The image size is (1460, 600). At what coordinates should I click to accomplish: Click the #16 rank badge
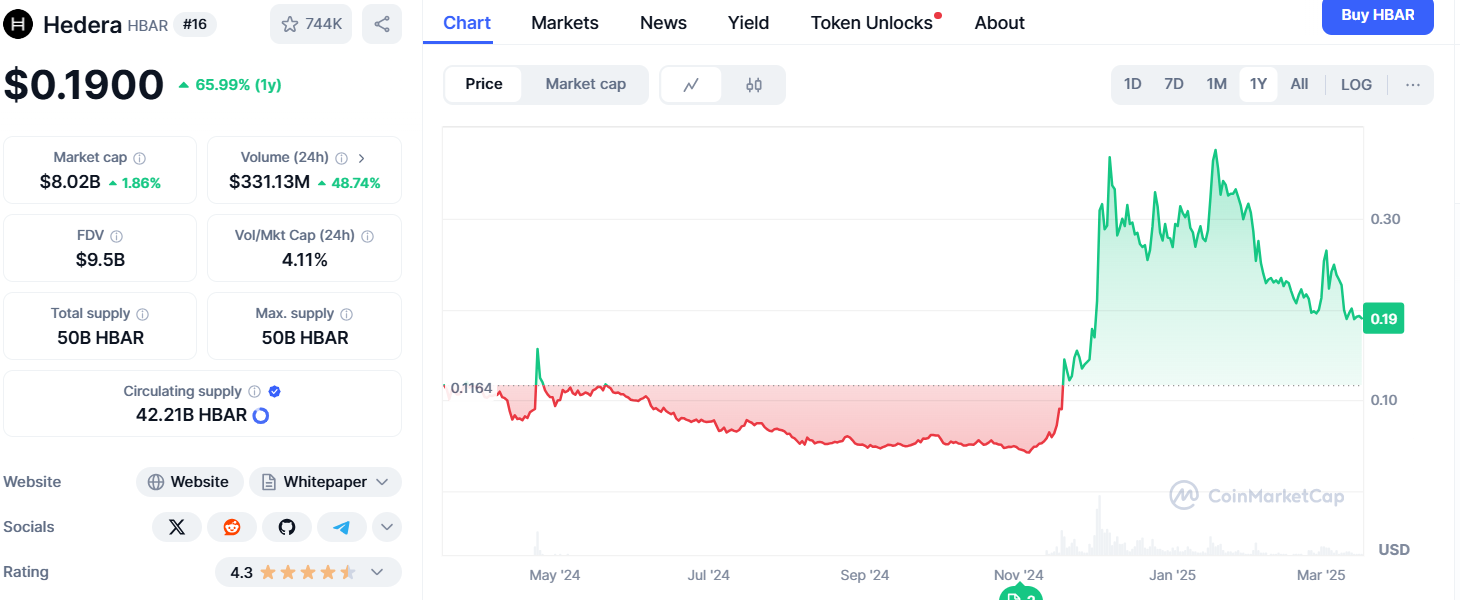(195, 24)
